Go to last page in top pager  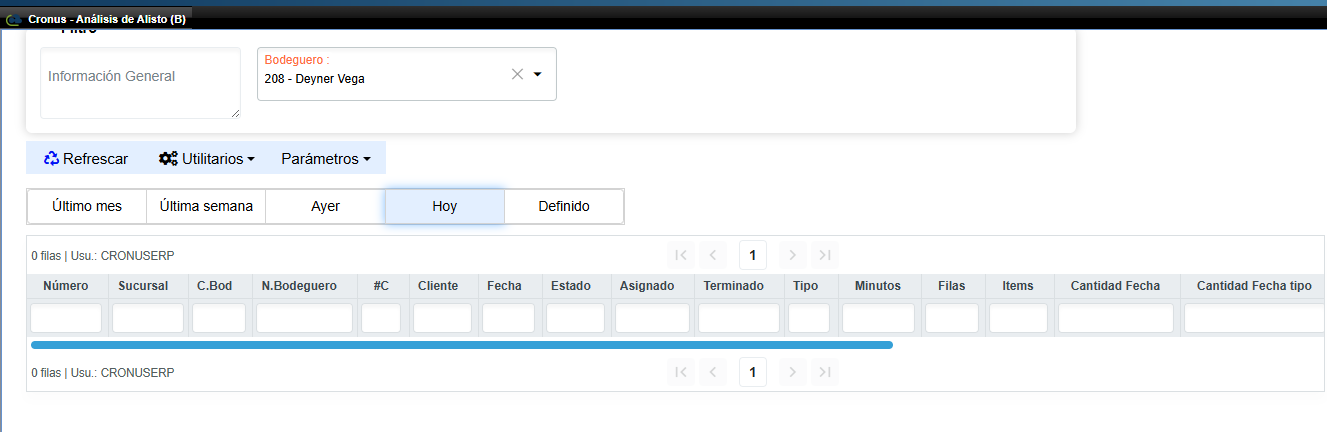pyautogui.click(x=824, y=255)
